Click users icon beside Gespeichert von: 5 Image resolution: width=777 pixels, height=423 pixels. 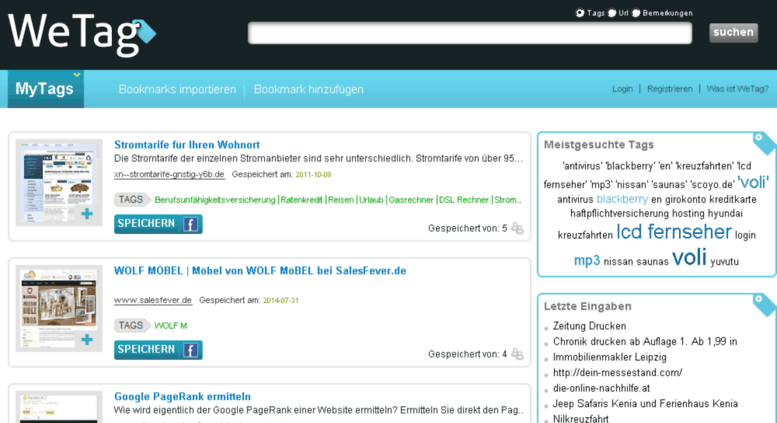point(517,228)
